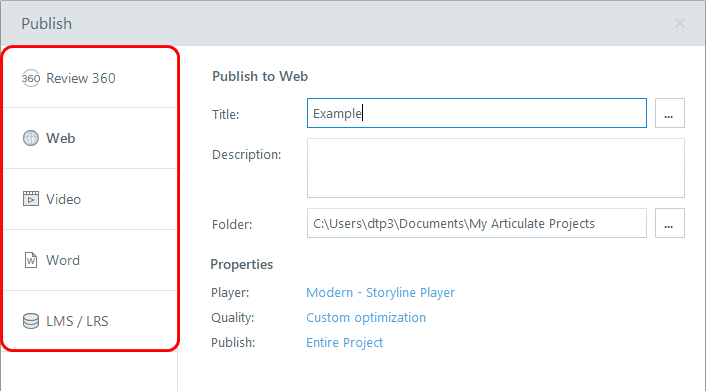Select the LMS / LRS publish option
Screen dimensions: 706x391
tap(90, 320)
